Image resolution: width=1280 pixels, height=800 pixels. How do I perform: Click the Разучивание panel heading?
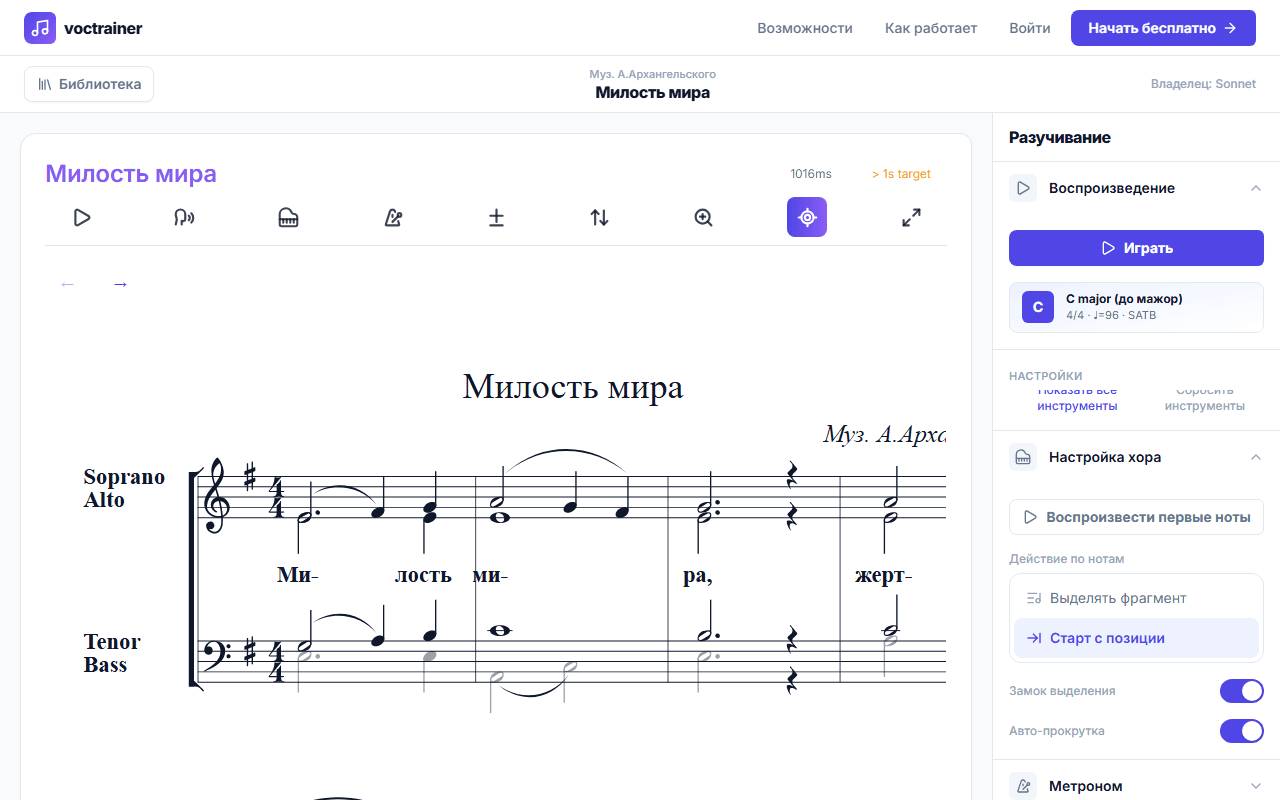pos(1060,137)
